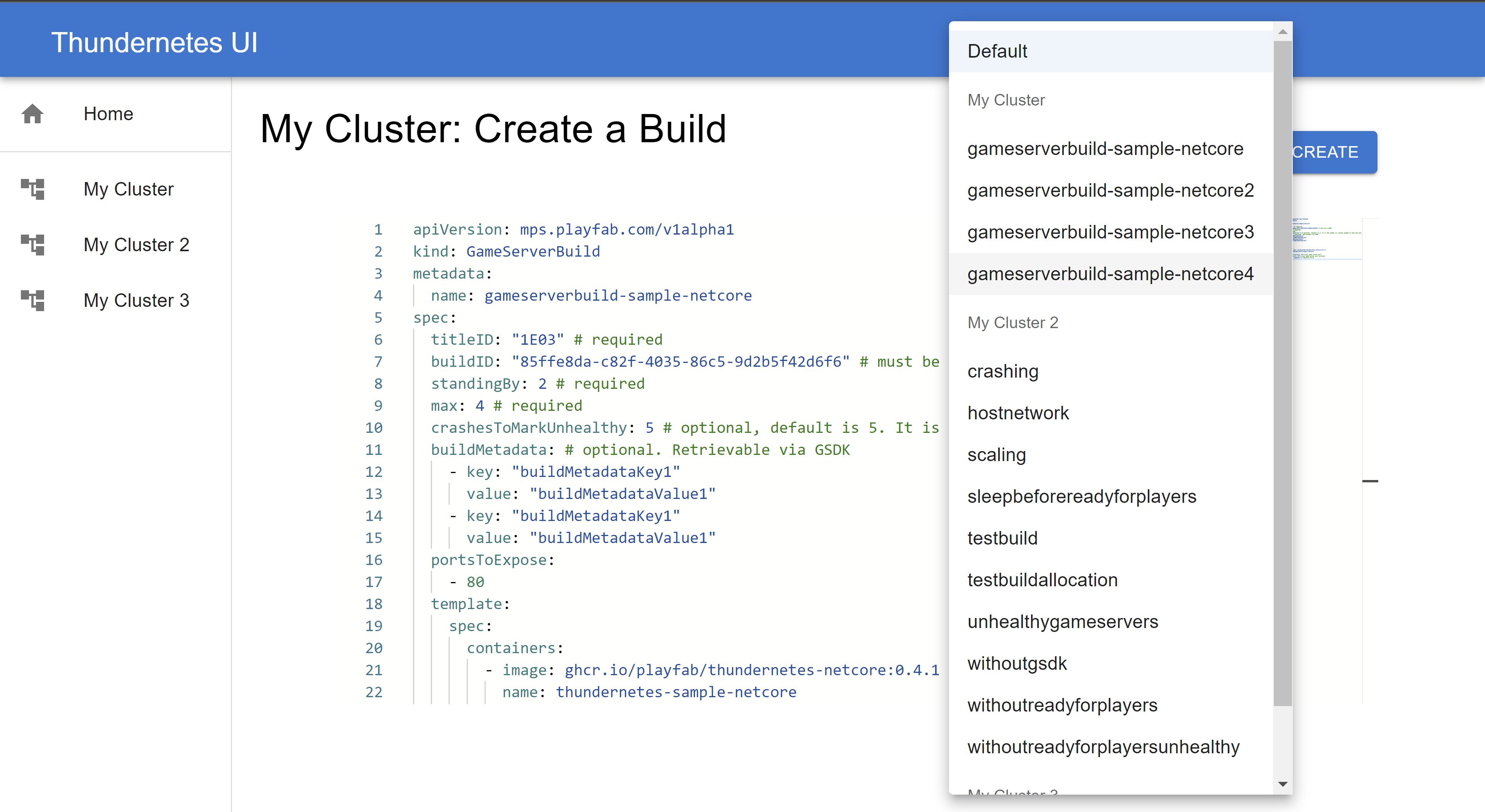Click the My Cluster tree icon

click(x=32, y=189)
